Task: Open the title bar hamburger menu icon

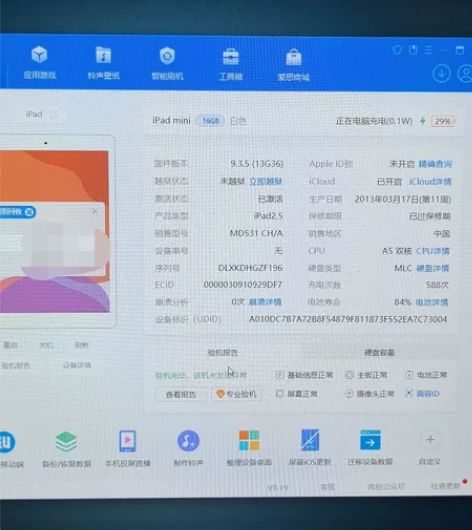Action: point(429,50)
